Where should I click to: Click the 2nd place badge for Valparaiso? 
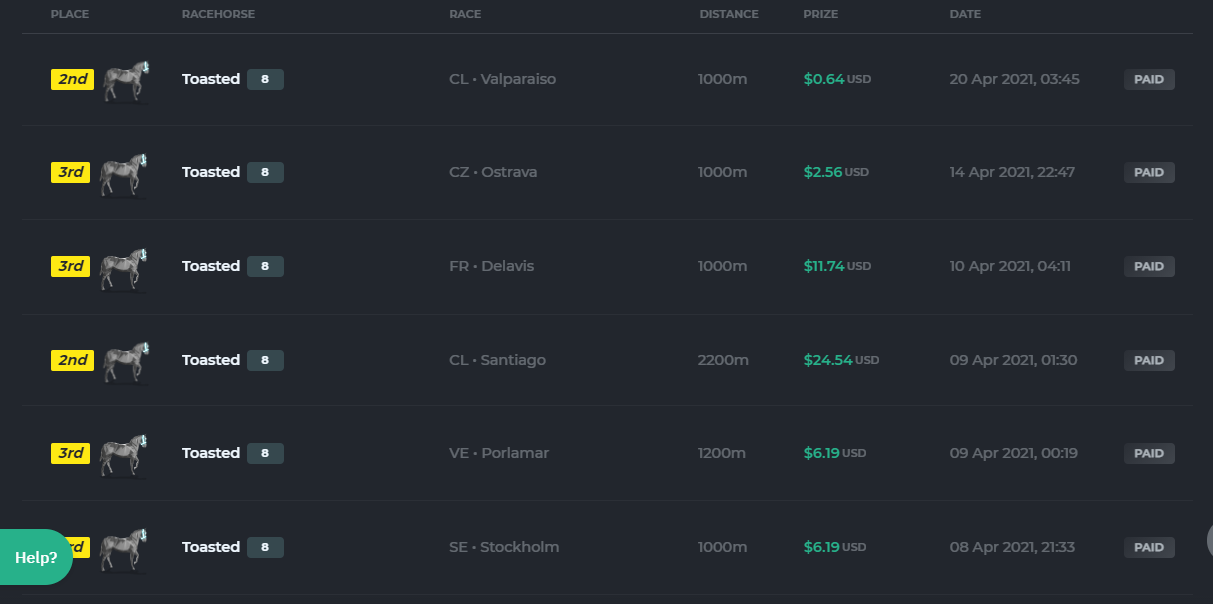72,79
